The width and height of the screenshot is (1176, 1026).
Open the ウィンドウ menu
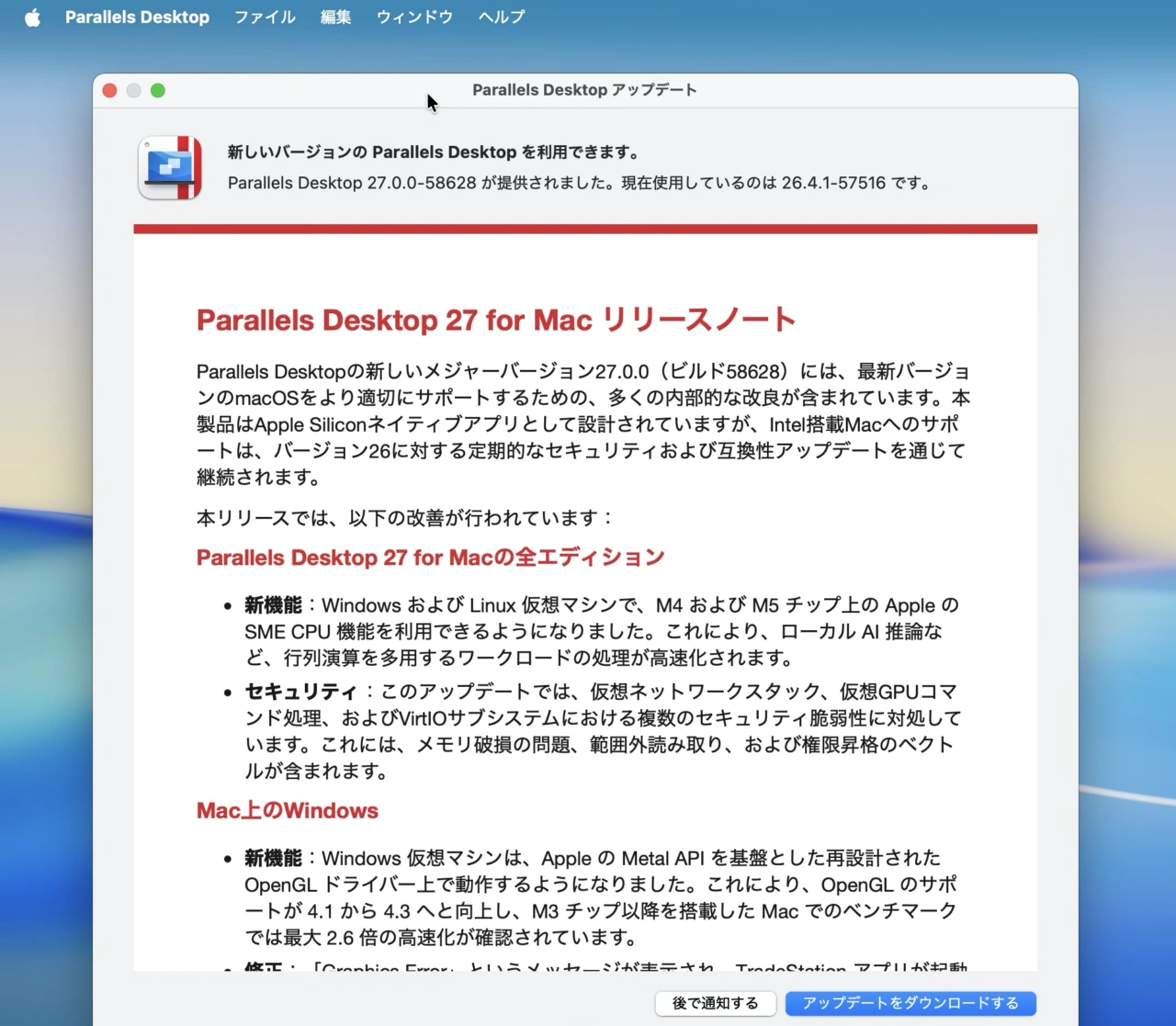[x=414, y=17]
